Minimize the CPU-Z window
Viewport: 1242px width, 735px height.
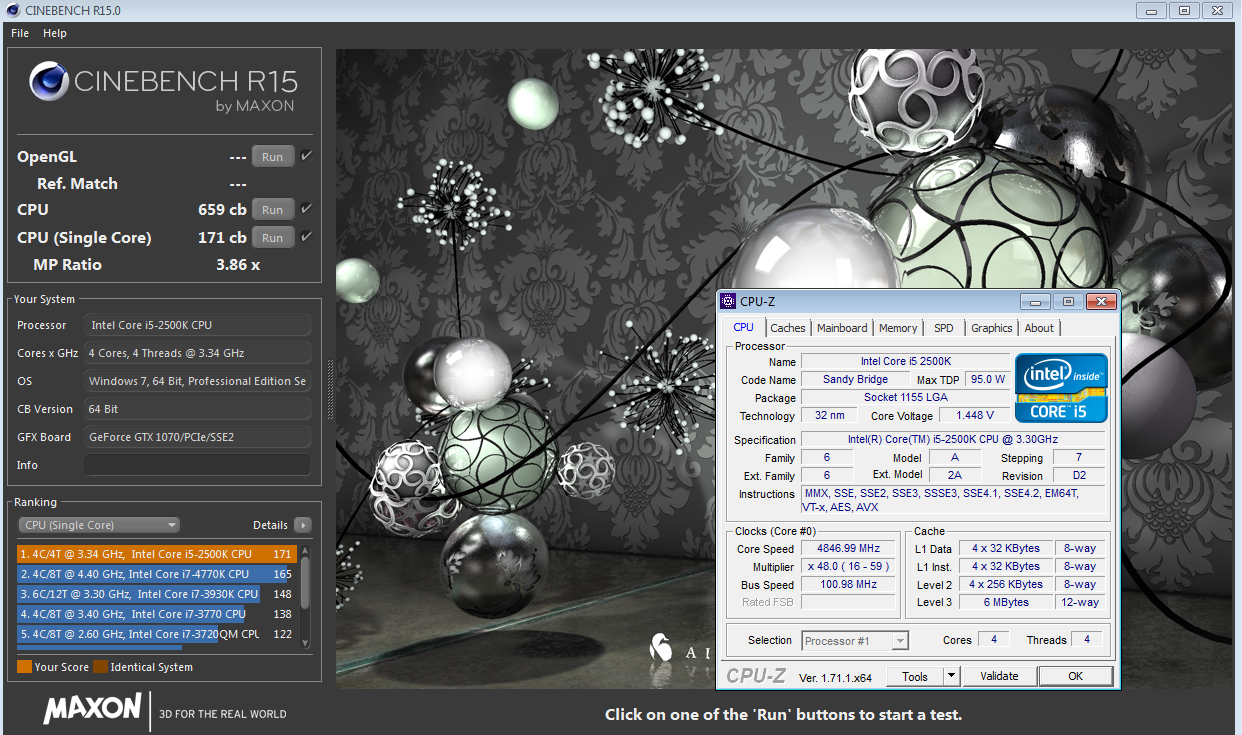(1037, 301)
